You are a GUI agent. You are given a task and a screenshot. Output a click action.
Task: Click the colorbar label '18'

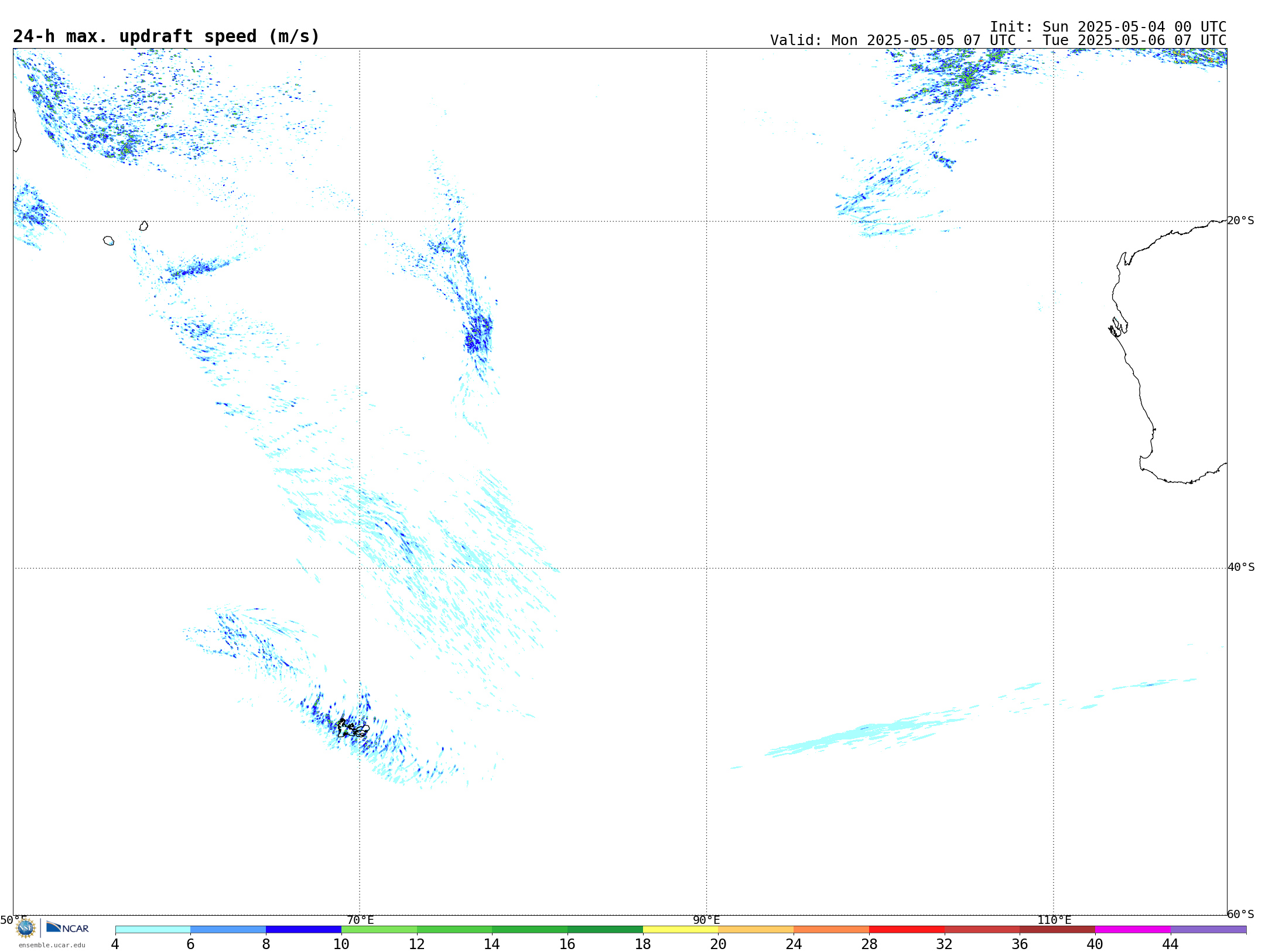click(x=643, y=944)
